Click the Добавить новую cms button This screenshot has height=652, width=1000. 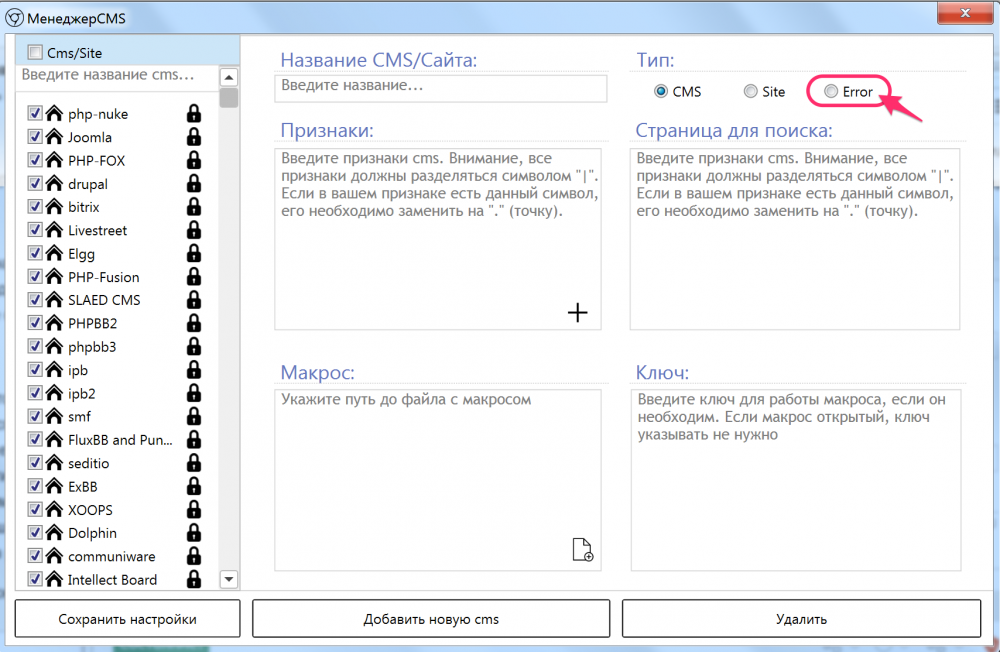tap(431, 618)
